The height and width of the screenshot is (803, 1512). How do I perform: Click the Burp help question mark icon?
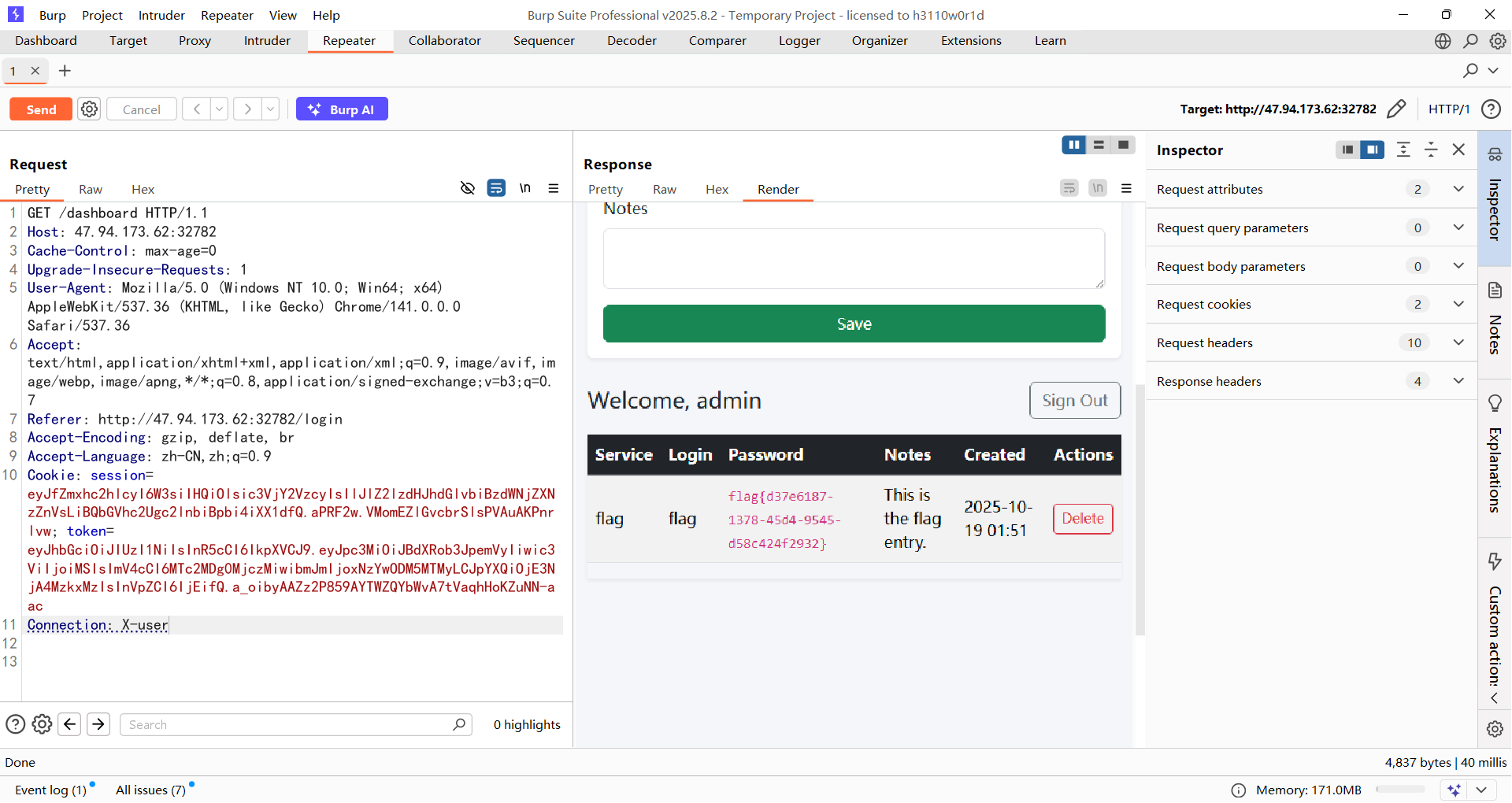(x=1491, y=109)
